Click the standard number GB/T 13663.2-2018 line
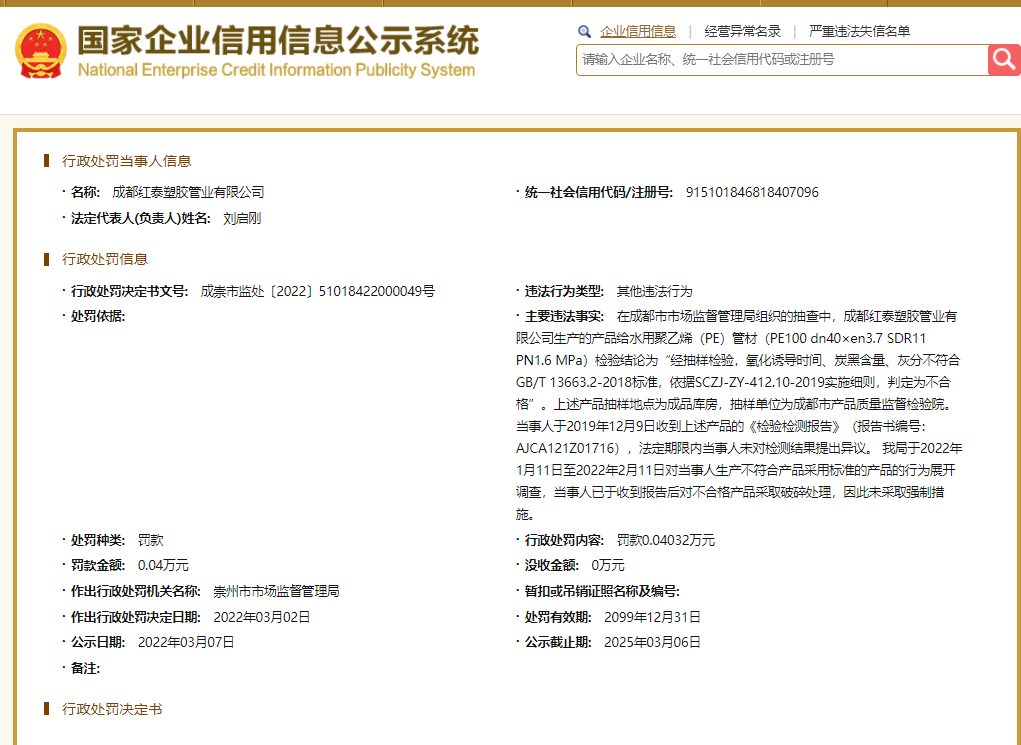This screenshot has height=745, width=1021. 733,382
